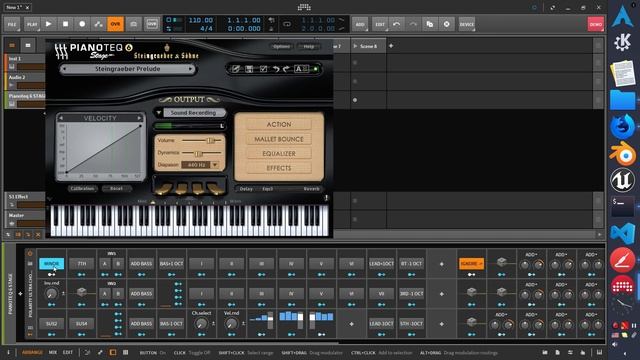Open the Diapason 440 Hz dropdown
This screenshot has width=640, height=360.
pos(200,165)
